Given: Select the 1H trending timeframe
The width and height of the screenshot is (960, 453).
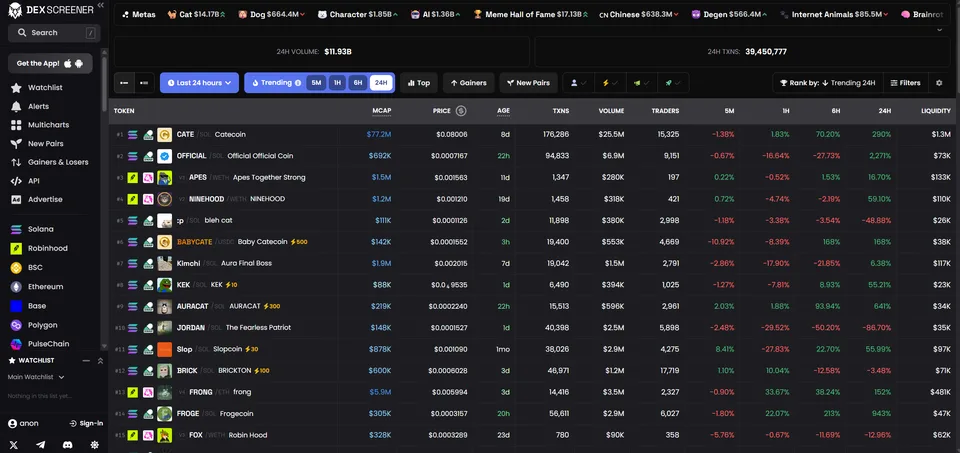Looking at the screenshot, I should coord(337,83).
